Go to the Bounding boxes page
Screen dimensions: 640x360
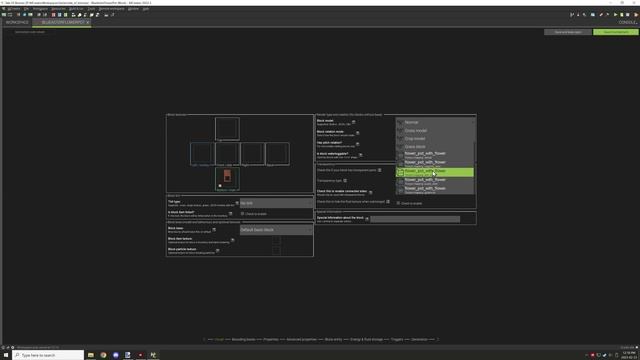(244, 339)
